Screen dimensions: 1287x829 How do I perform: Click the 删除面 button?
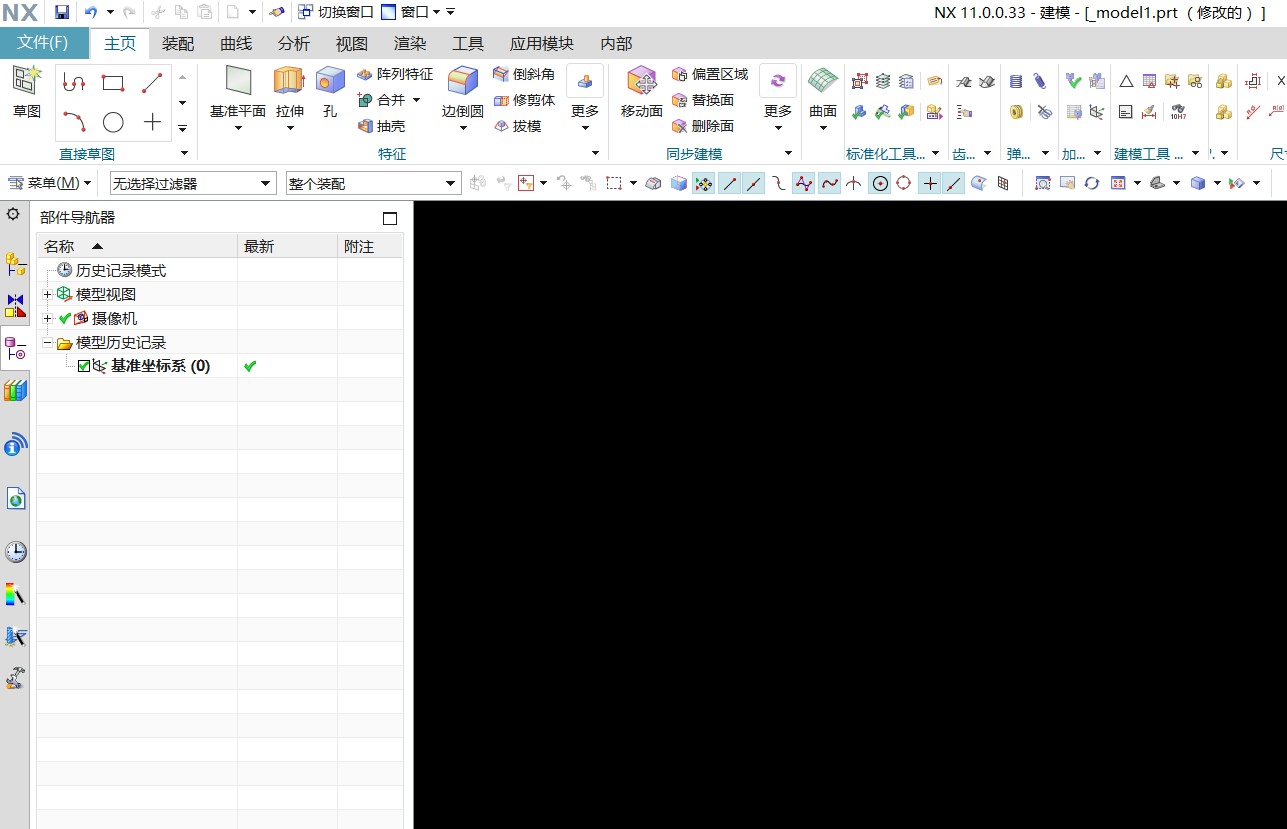click(x=703, y=126)
